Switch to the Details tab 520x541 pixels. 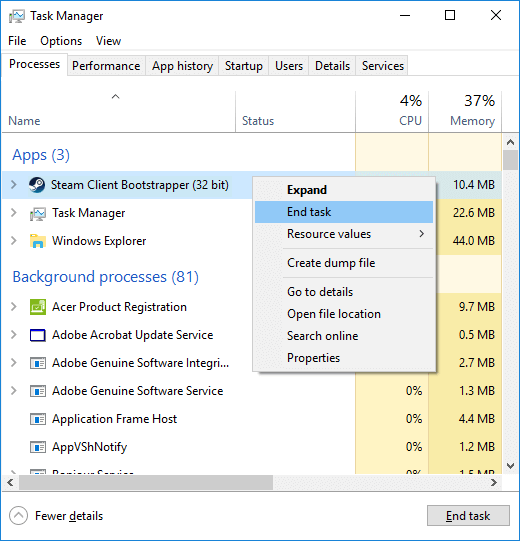tap(332, 66)
